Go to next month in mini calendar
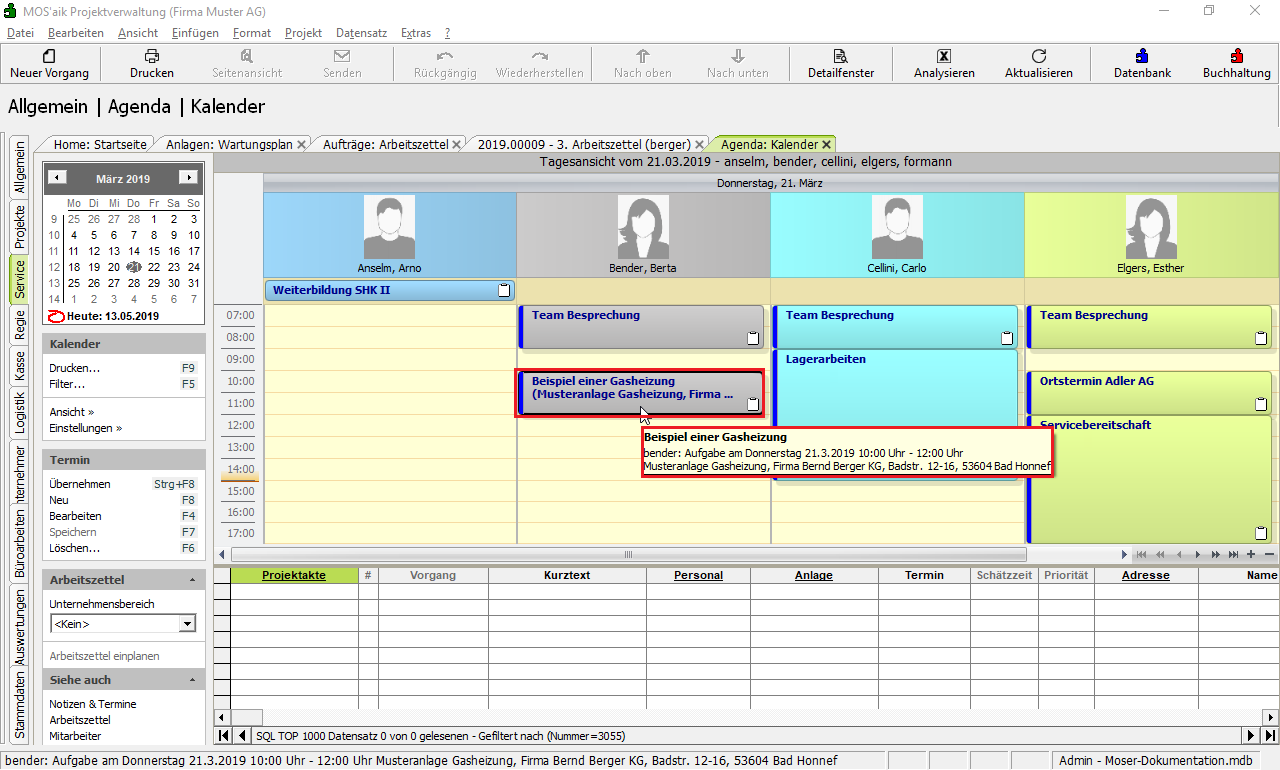This screenshot has width=1280, height=770. 187,178
